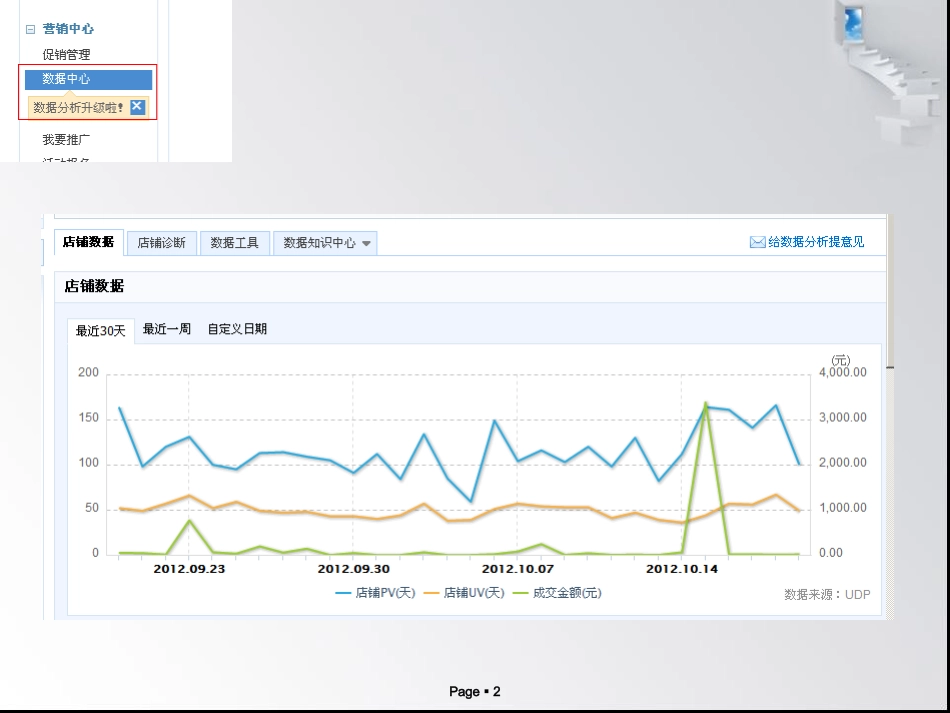Screen dimensions: 950x713
Task: Click the green 成交金额 peak on the chart
Action: click(x=706, y=404)
